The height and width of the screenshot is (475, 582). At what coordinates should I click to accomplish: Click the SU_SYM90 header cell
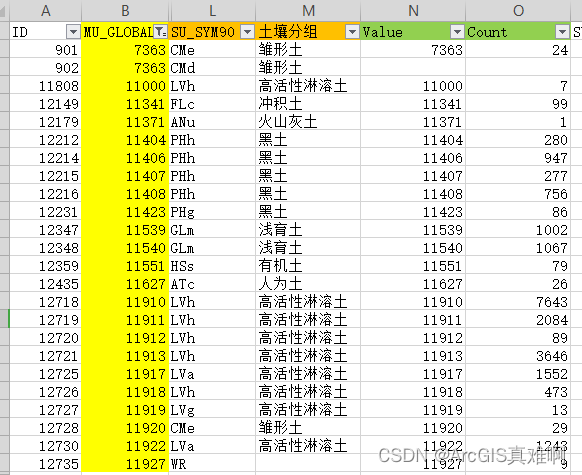click(x=212, y=32)
